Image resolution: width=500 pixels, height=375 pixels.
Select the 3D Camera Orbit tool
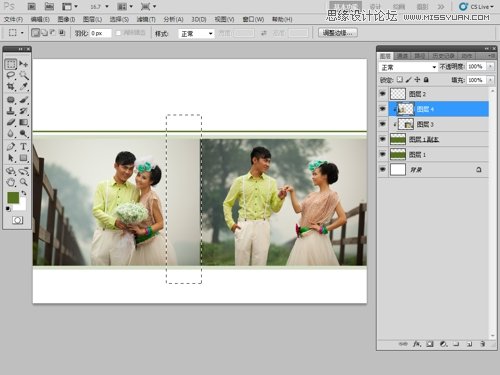24,171
